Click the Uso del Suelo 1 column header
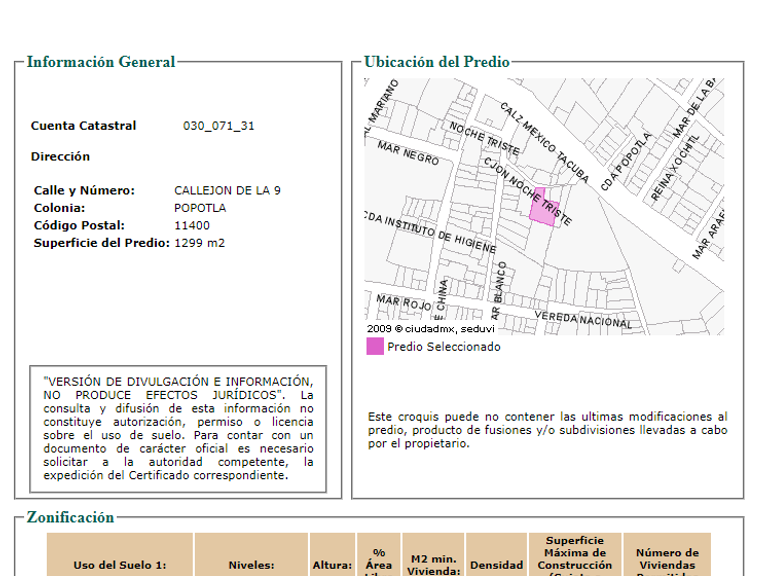The width and height of the screenshot is (768, 576). coord(120,557)
